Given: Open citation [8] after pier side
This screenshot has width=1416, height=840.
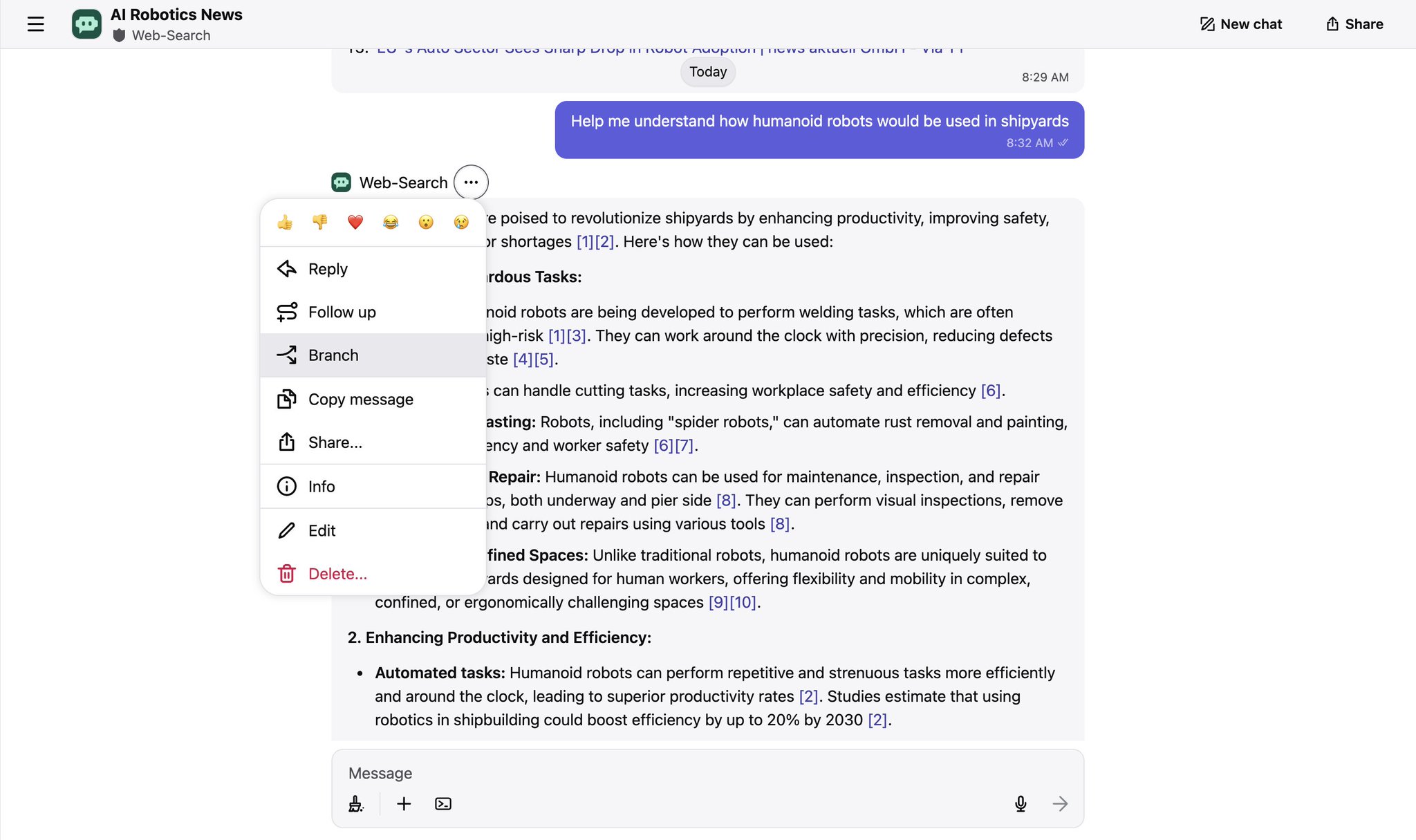Looking at the screenshot, I should point(726,501).
